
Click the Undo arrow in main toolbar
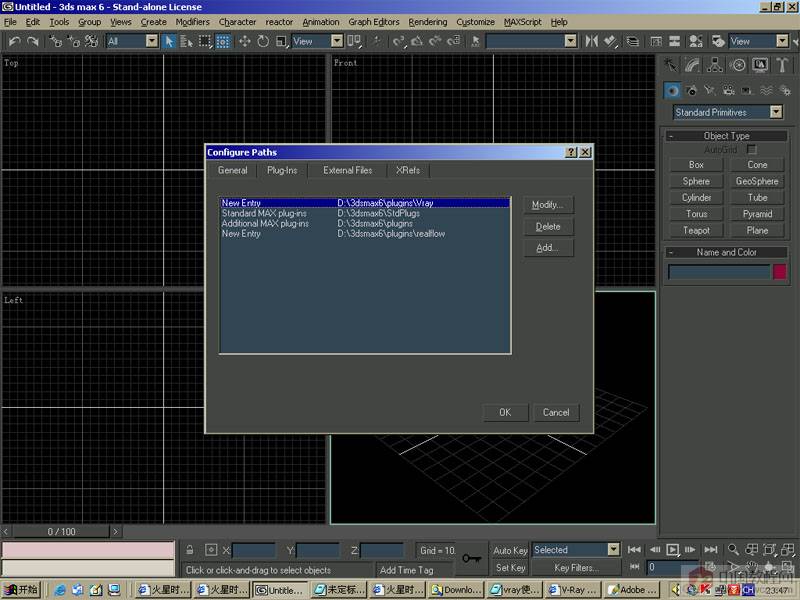[x=15, y=41]
